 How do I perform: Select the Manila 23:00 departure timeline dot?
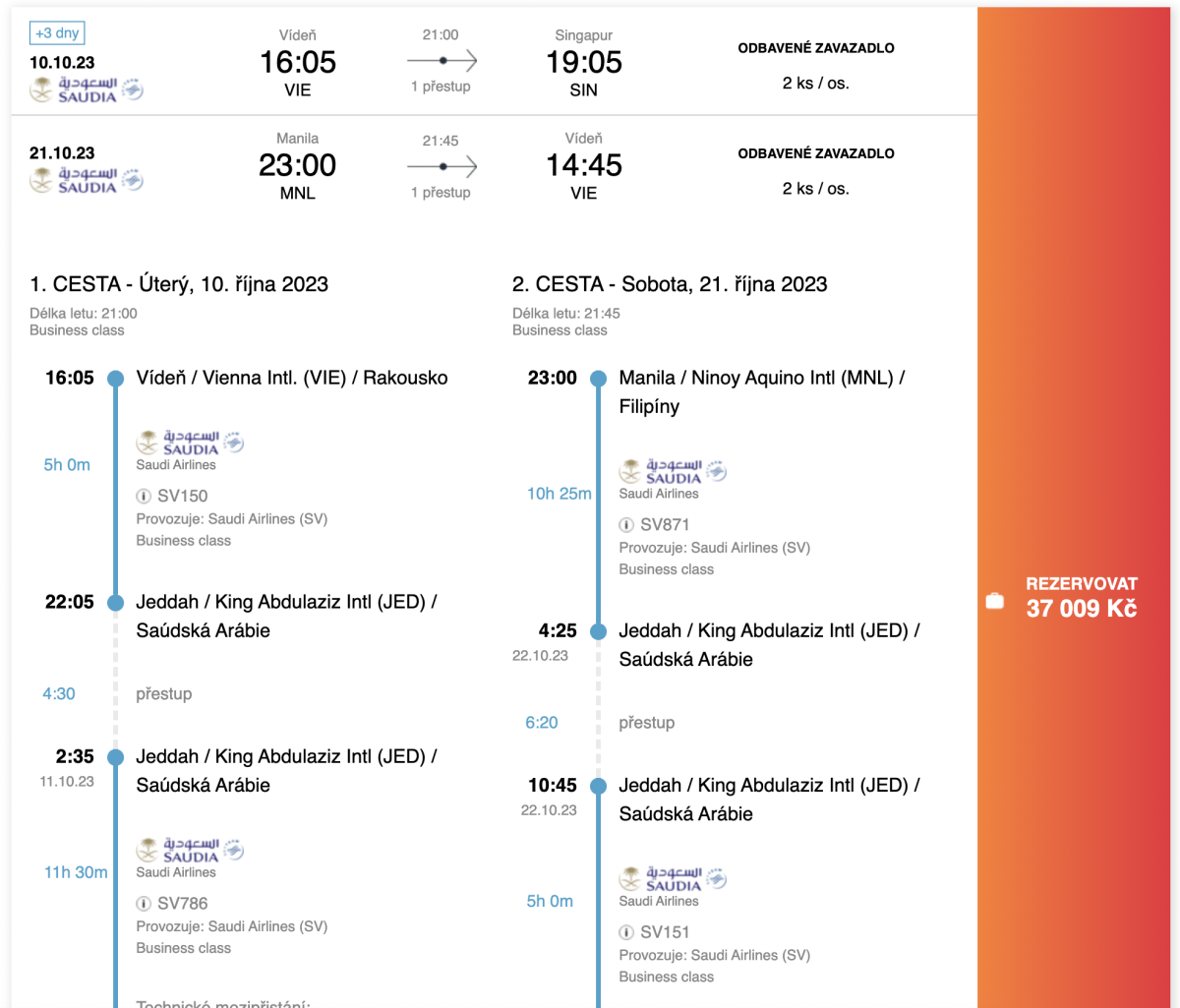pos(598,379)
